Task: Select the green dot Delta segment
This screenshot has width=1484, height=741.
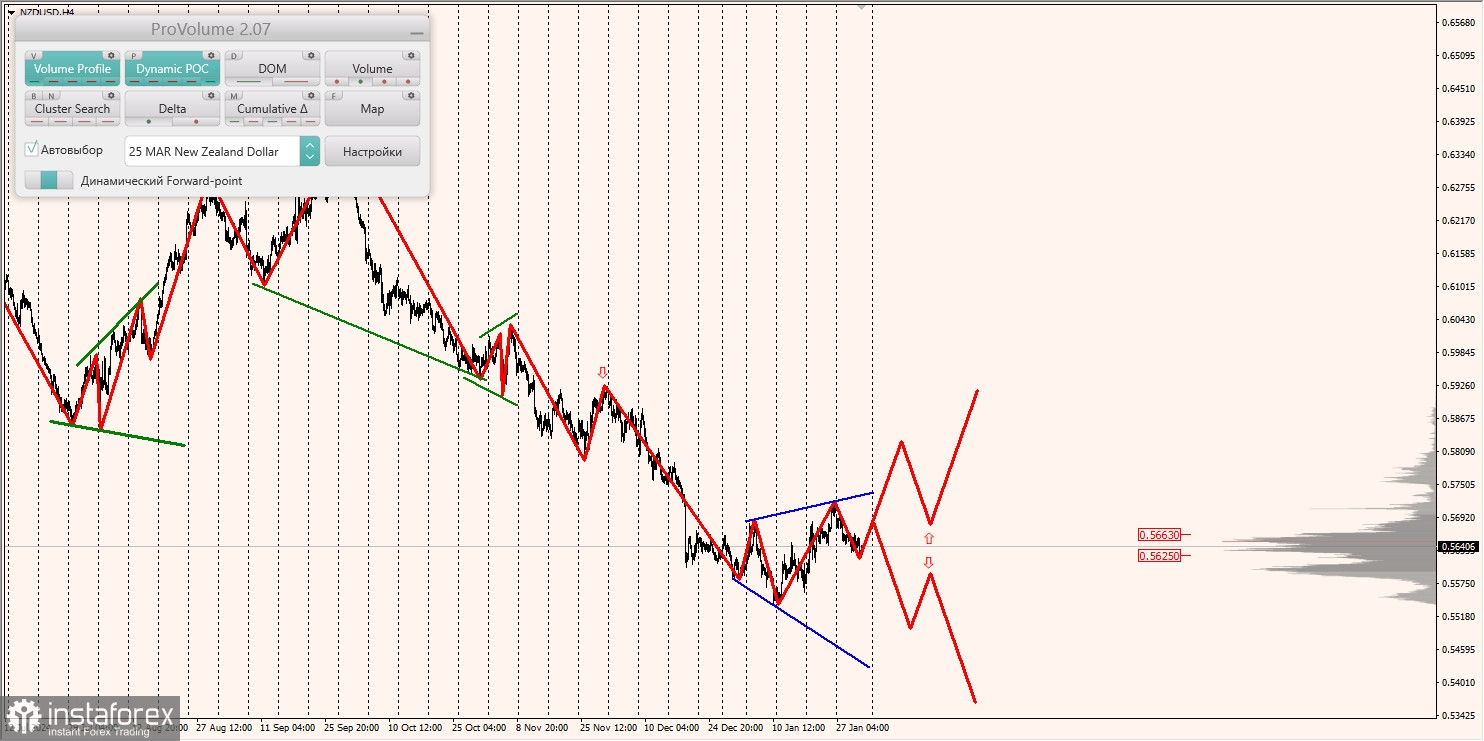Action: tap(149, 122)
